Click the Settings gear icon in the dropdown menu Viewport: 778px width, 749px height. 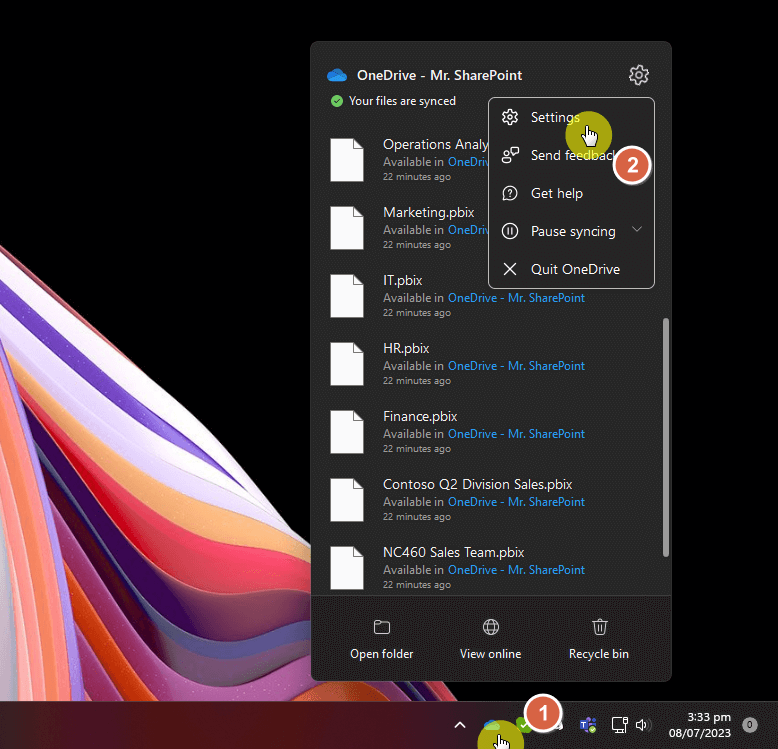coord(510,117)
